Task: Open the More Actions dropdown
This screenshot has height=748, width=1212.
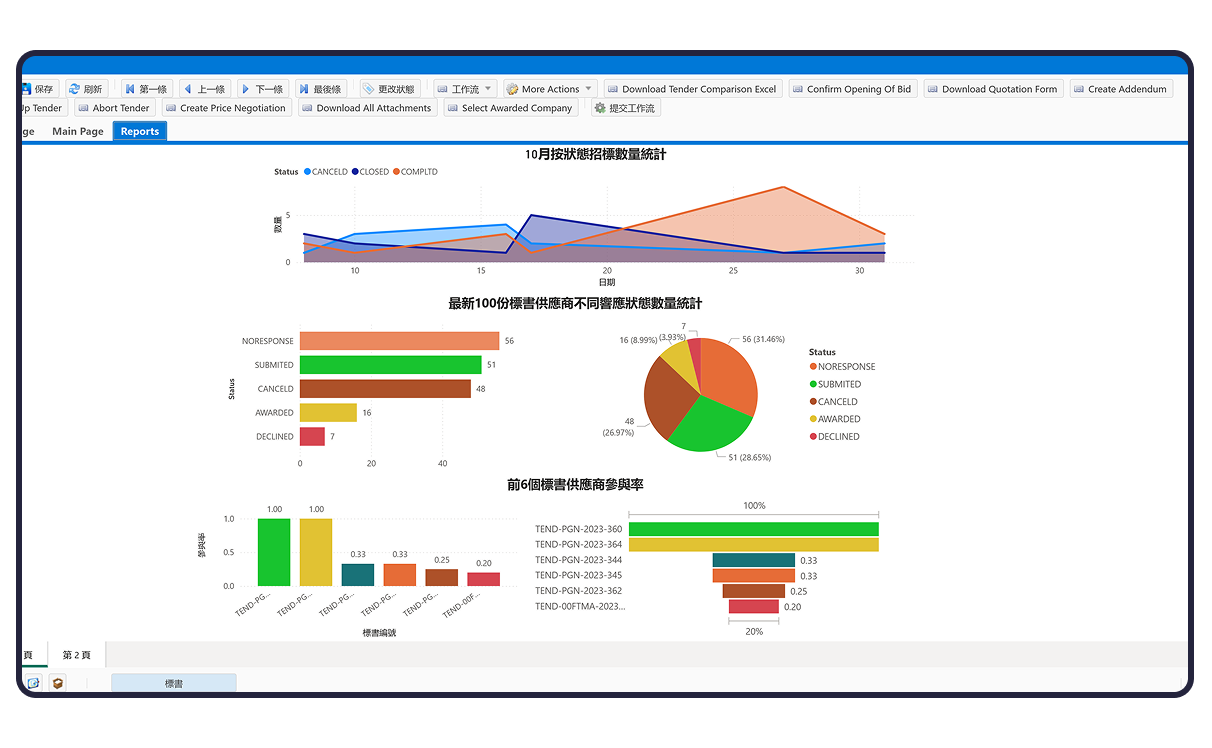Action: pyautogui.click(x=550, y=89)
